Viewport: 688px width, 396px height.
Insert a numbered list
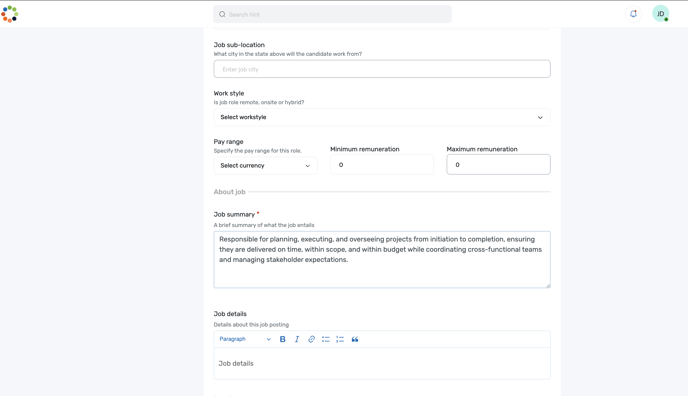pos(340,339)
